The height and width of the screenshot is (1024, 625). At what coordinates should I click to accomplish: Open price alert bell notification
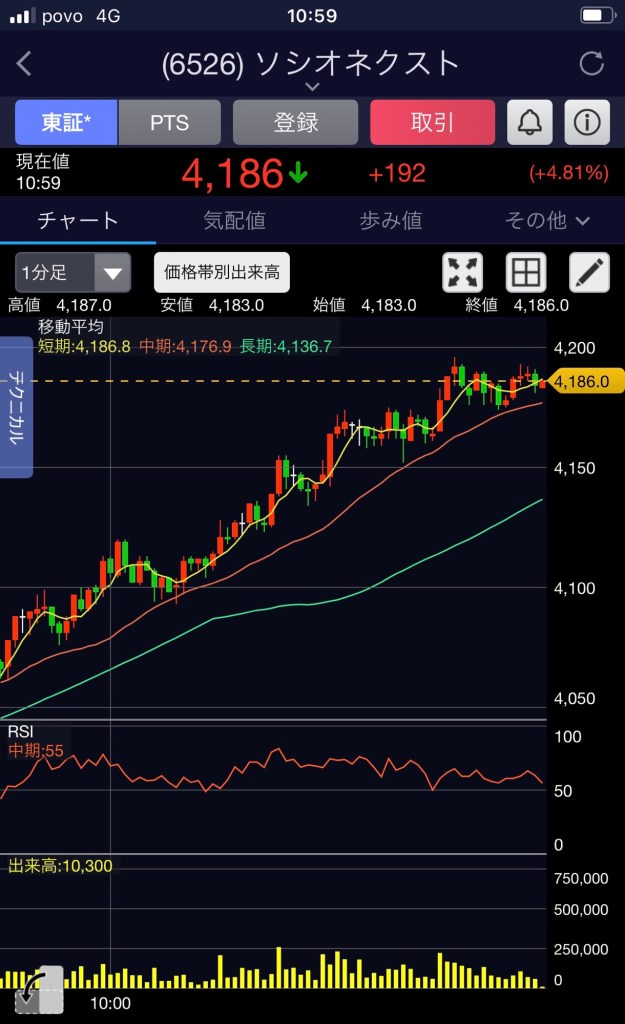pos(530,123)
